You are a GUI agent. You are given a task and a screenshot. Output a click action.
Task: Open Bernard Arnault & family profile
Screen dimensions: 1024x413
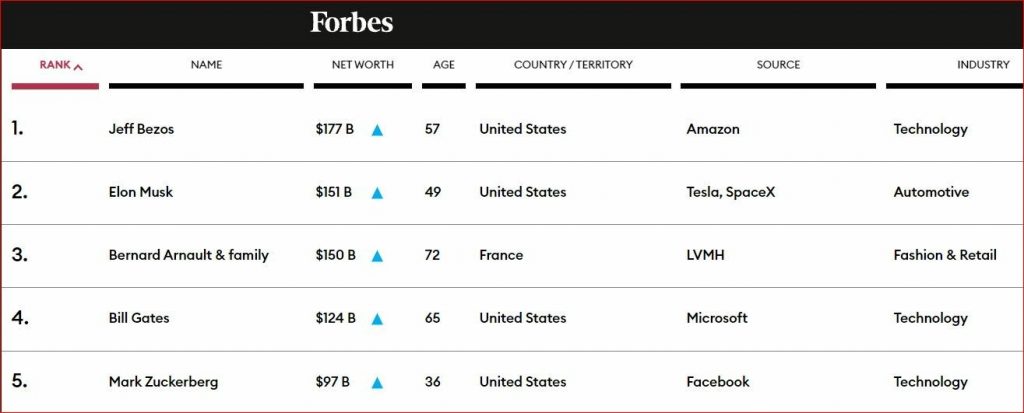(188, 255)
